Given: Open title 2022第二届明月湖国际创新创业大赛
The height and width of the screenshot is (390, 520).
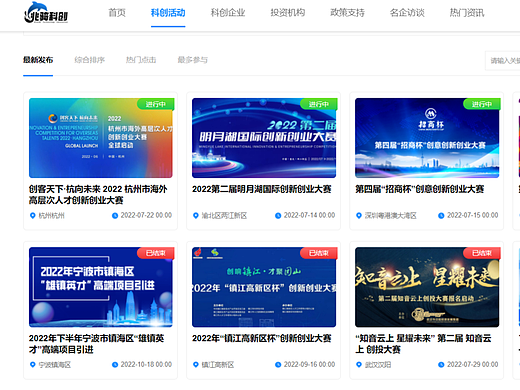Looking at the screenshot, I should pos(262,189).
